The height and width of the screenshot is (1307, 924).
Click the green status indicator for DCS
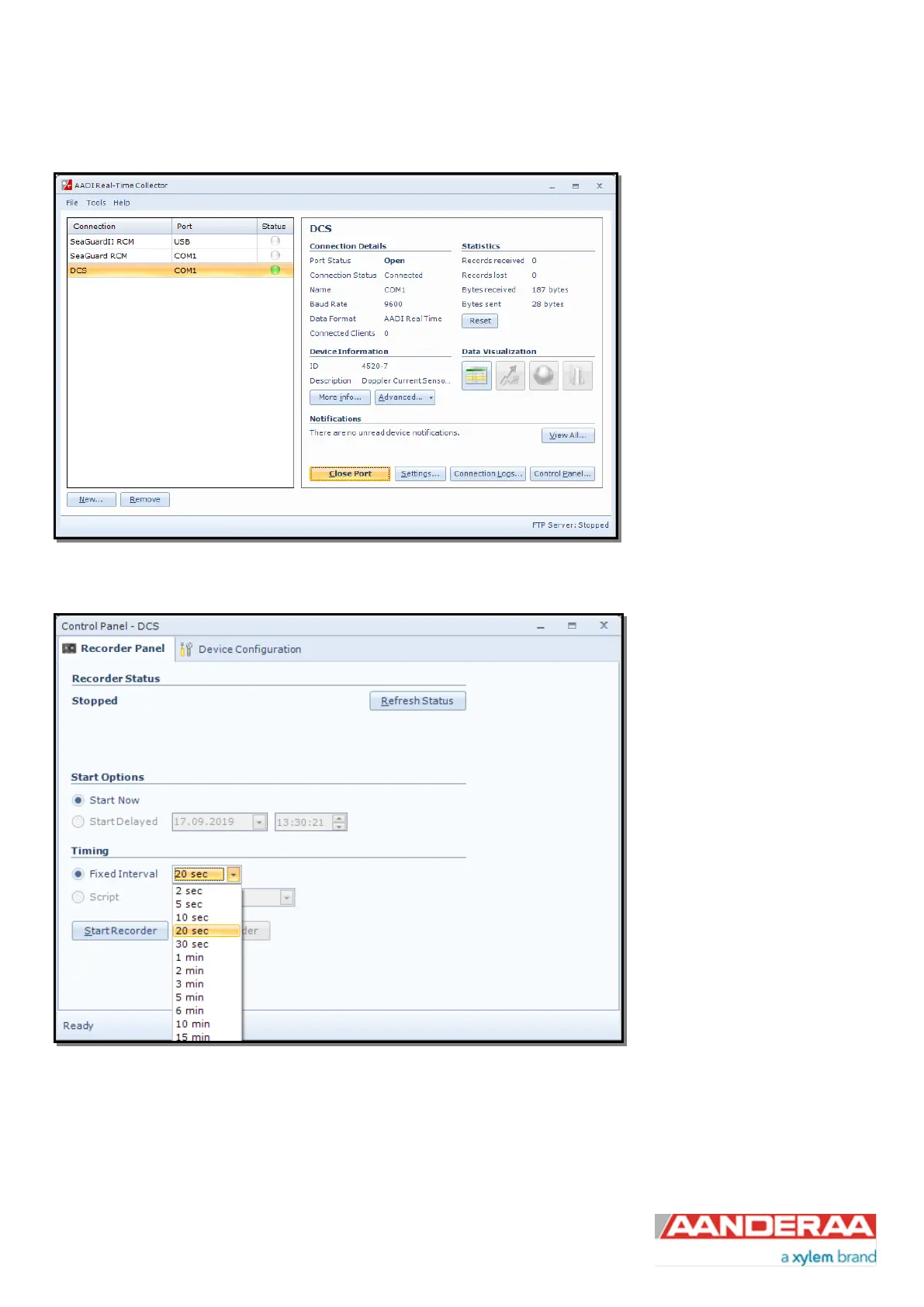[x=275, y=270]
